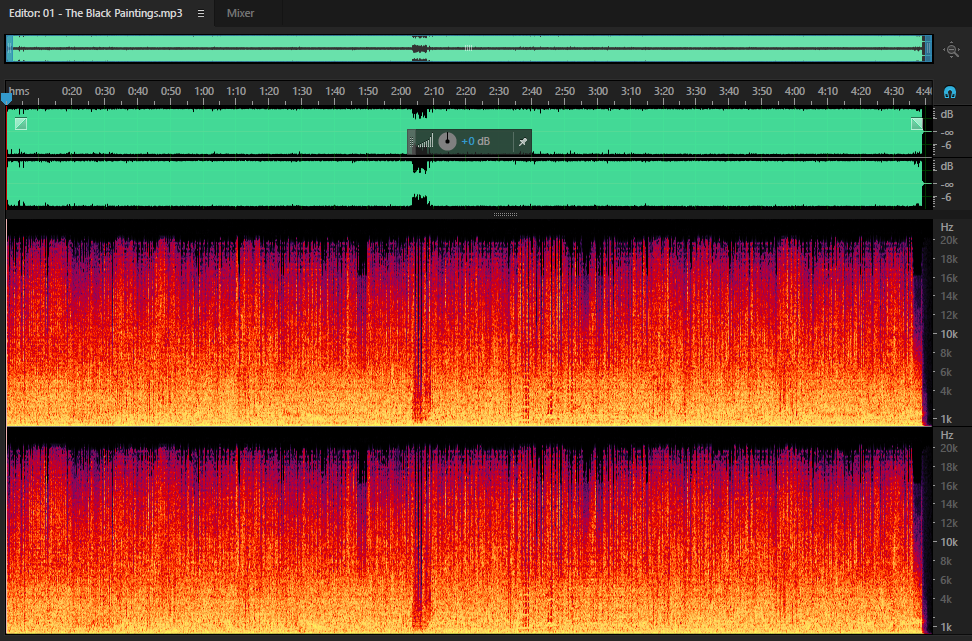Screen dimensions: 972x641
Task: Click the HUD grip handle
Action: [x=411, y=142]
